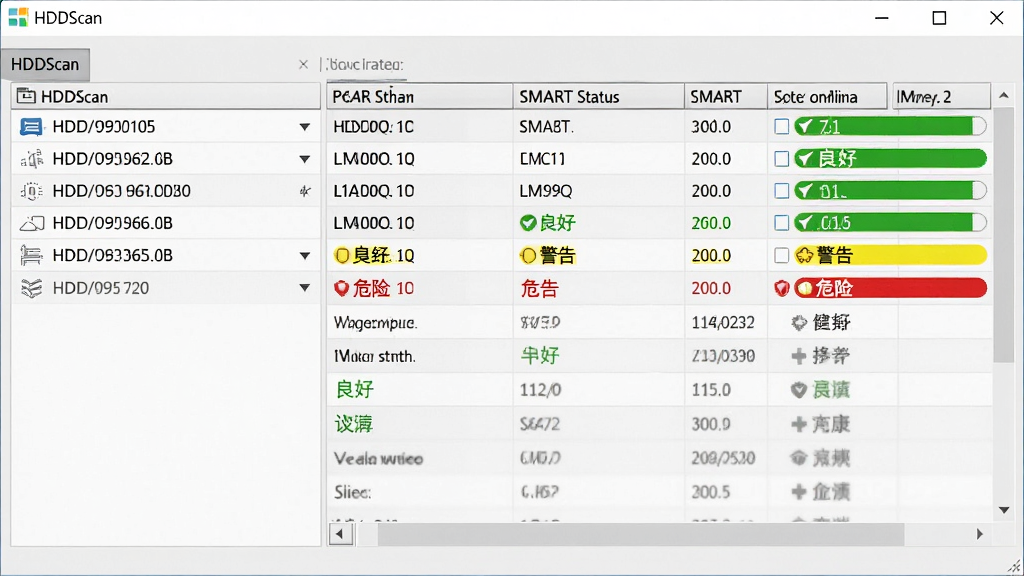The image size is (1024, 576).
Task: Tick the checkbox in LM000. 1Q row
Action: click(x=781, y=159)
